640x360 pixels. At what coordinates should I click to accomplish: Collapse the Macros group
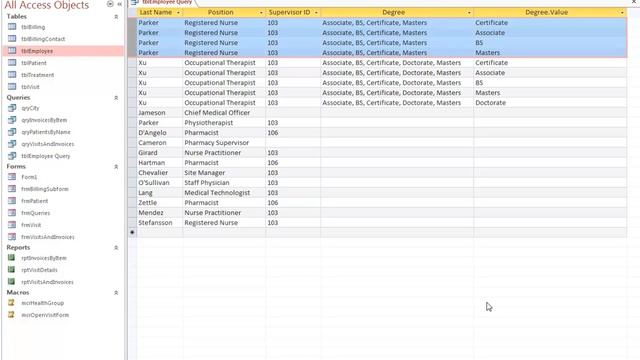point(116,293)
